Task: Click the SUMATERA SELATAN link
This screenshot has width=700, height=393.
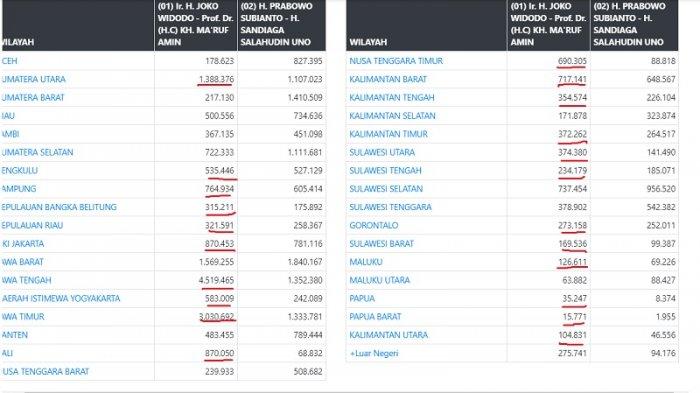Action: point(37,152)
